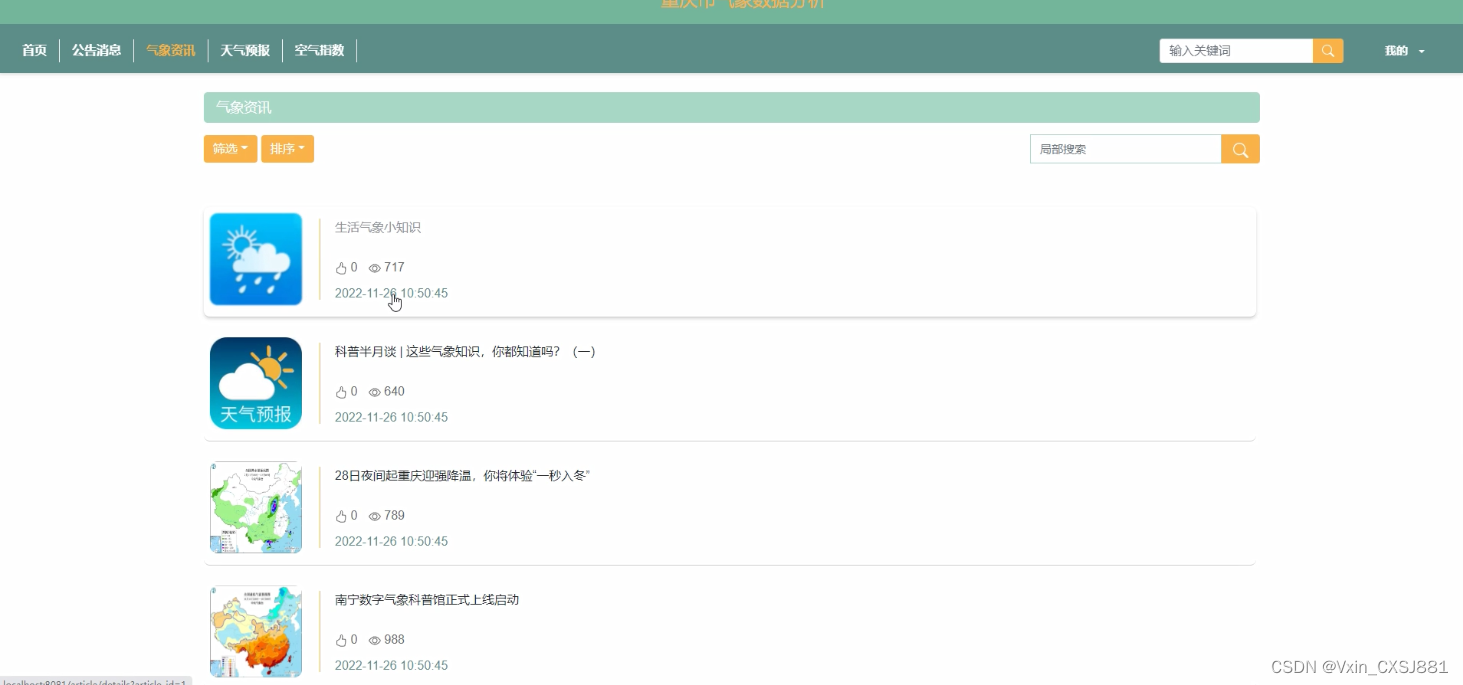The width and height of the screenshot is (1463, 685).
Task: Click date 2022-11-26 on 科普半月谈 row
Action: tap(391, 418)
